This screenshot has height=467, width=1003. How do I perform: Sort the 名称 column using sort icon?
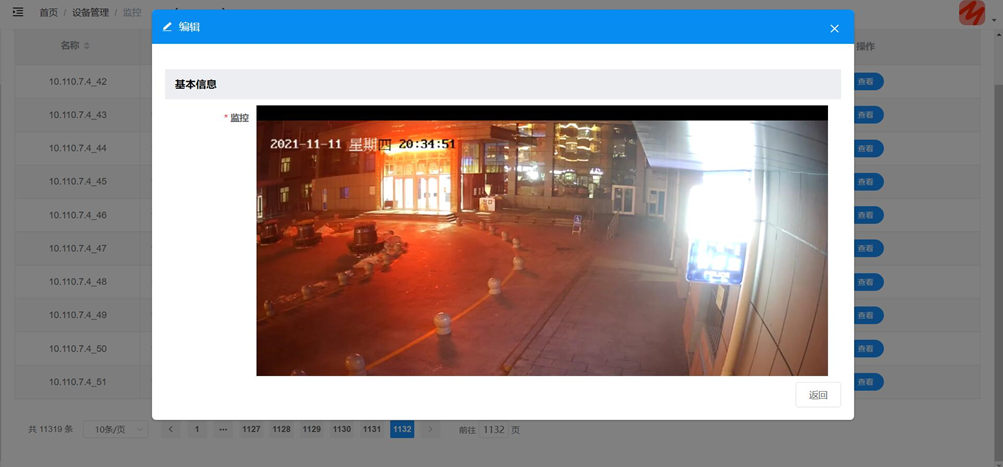point(87,46)
